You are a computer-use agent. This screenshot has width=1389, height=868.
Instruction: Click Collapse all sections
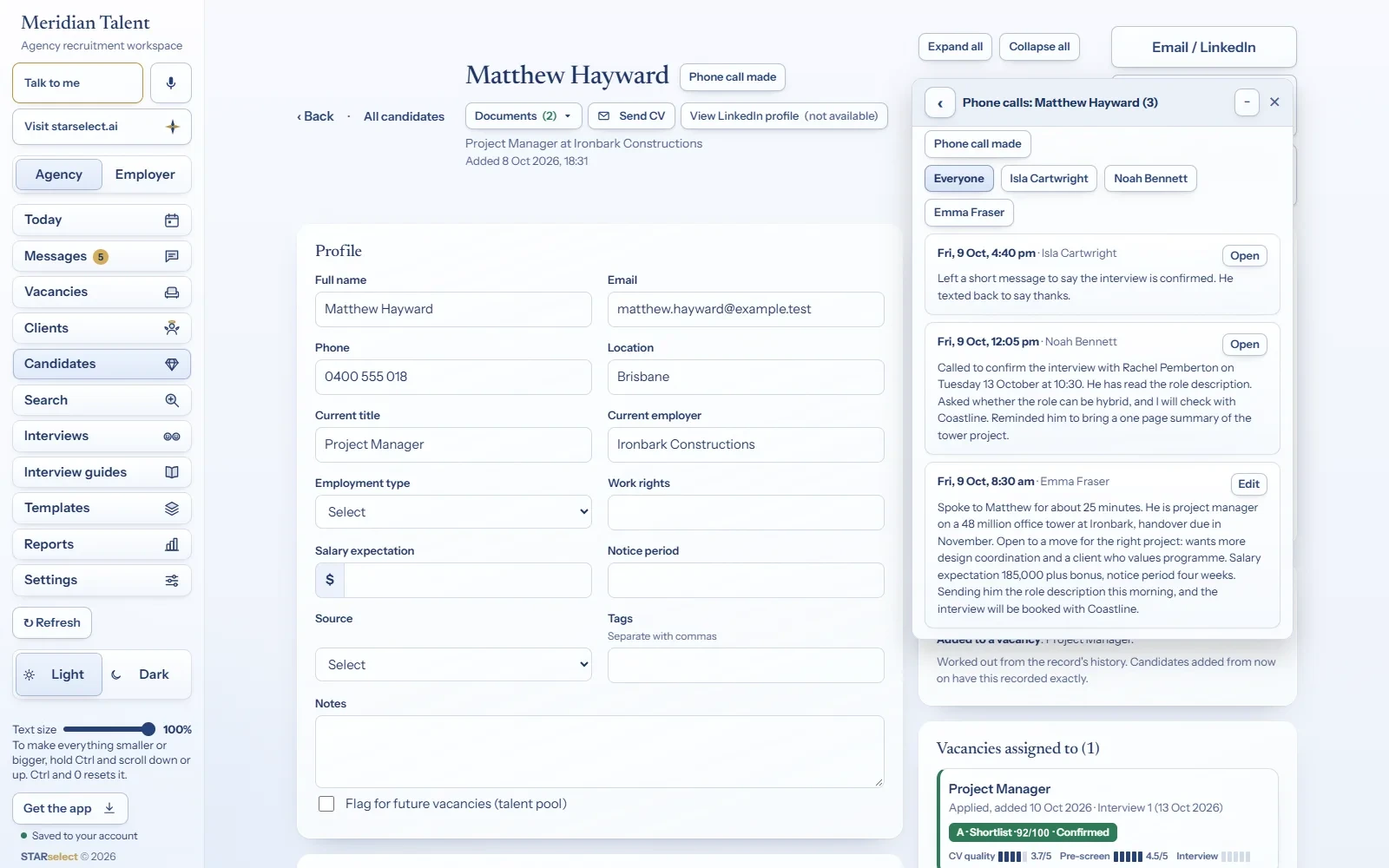1039,47
